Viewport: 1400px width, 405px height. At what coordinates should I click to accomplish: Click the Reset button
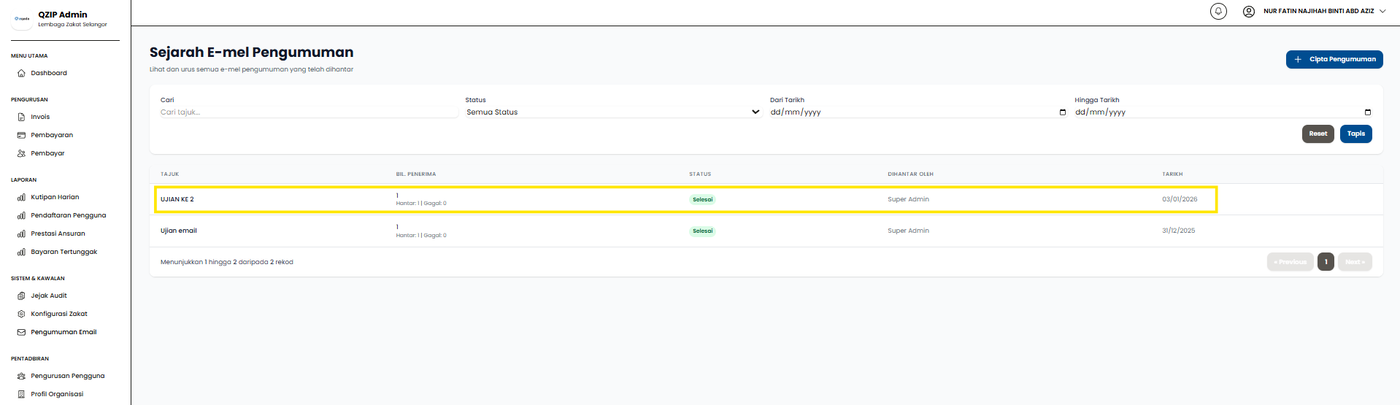pos(1317,134)
